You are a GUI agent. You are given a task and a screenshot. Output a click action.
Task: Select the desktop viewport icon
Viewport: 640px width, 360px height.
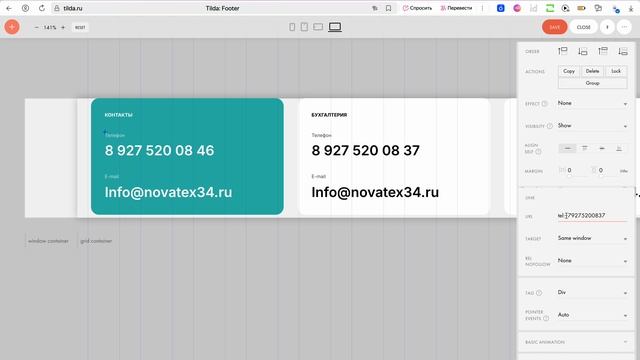(x=335, y=27)
